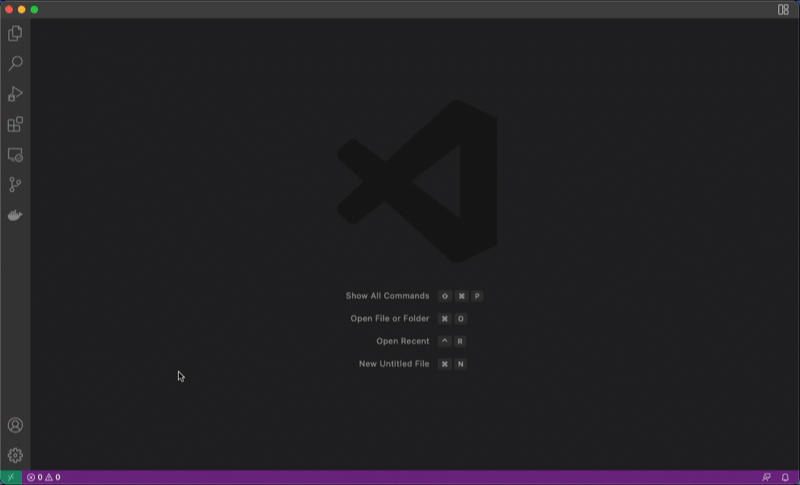
Task: Open the Search view icon
Action: (x=15, y=64)
